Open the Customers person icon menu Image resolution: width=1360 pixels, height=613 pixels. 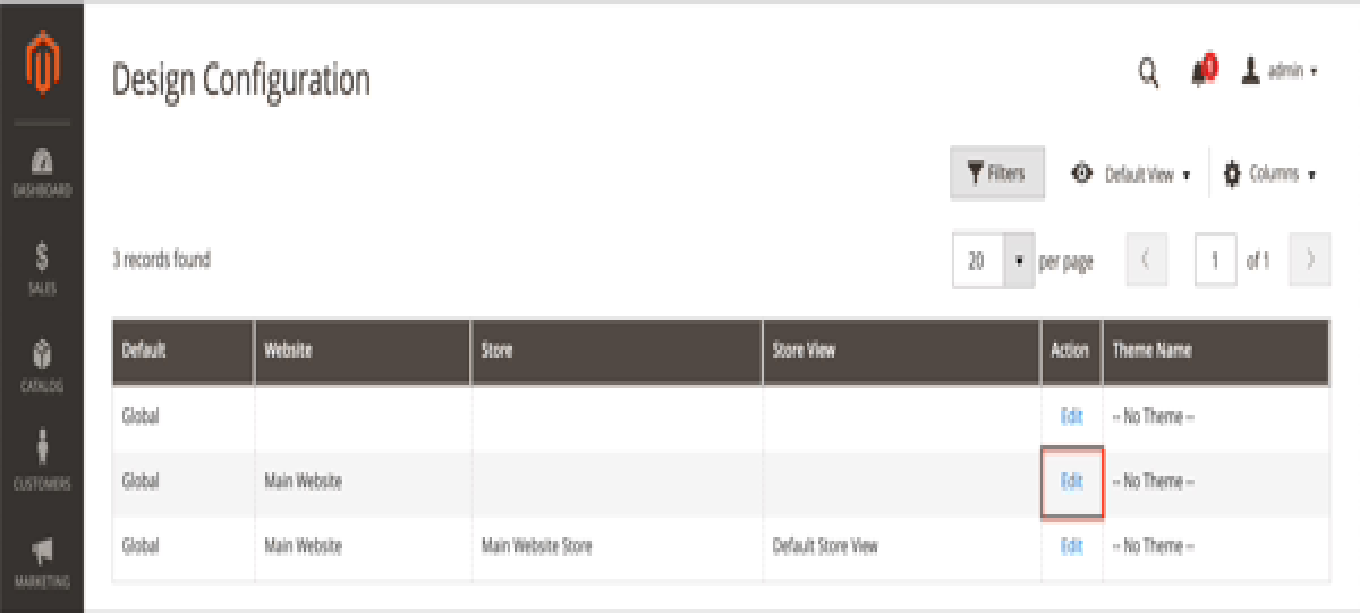(41, 462)
